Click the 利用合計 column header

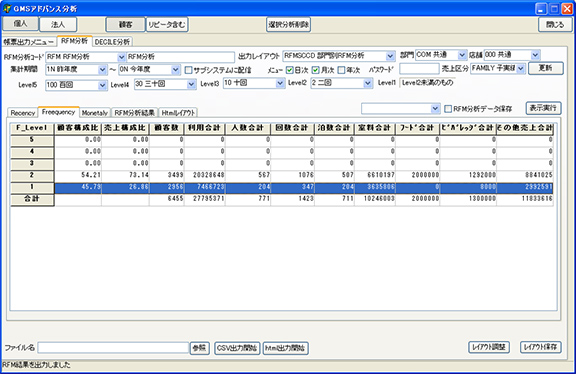(204, 128)
